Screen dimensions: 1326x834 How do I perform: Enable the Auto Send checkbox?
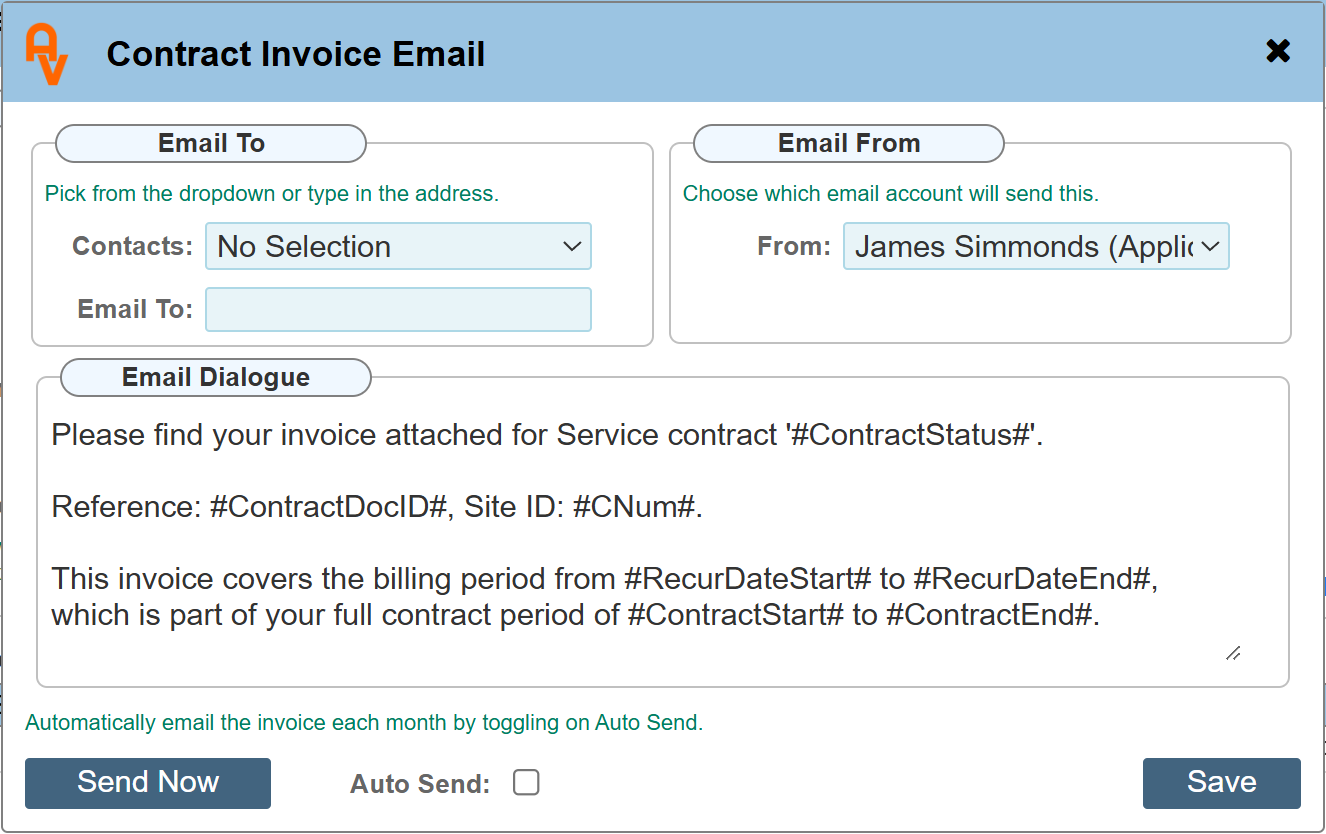pyautogui.click(x=526, y=782)
